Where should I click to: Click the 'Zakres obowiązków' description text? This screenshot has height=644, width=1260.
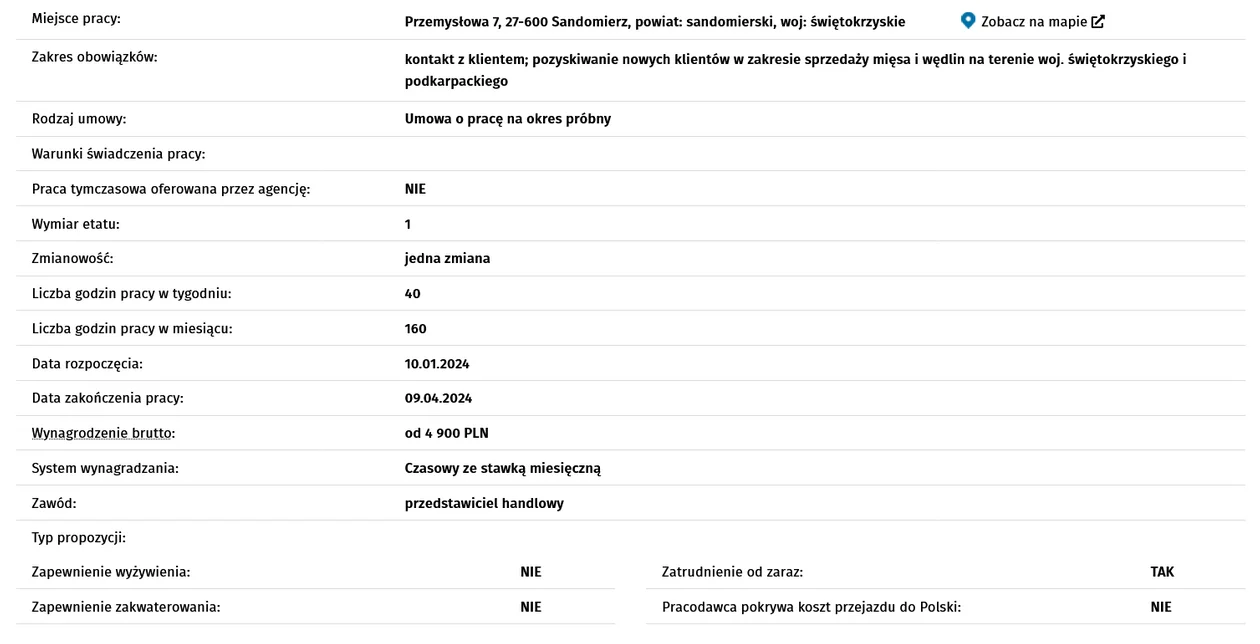[795, 70]
